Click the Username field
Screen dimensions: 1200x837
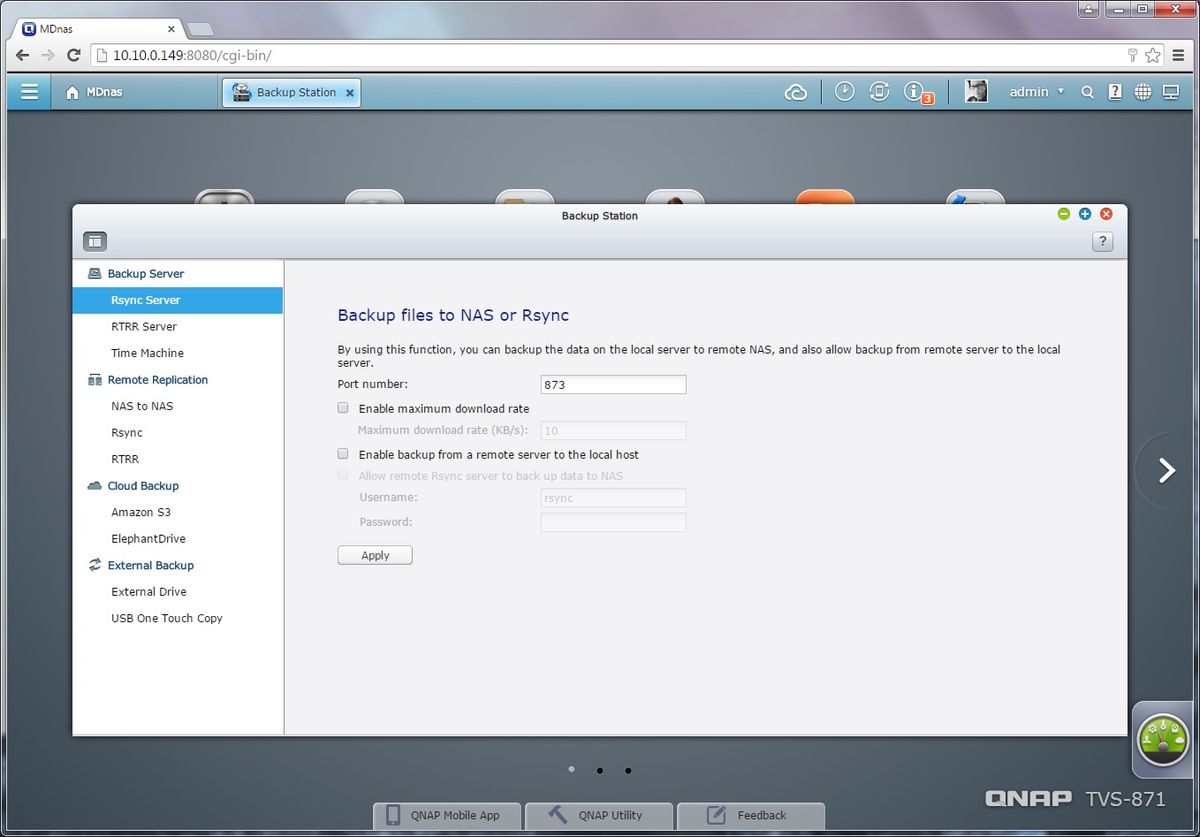pyautogui.click(x=613, y=498)
